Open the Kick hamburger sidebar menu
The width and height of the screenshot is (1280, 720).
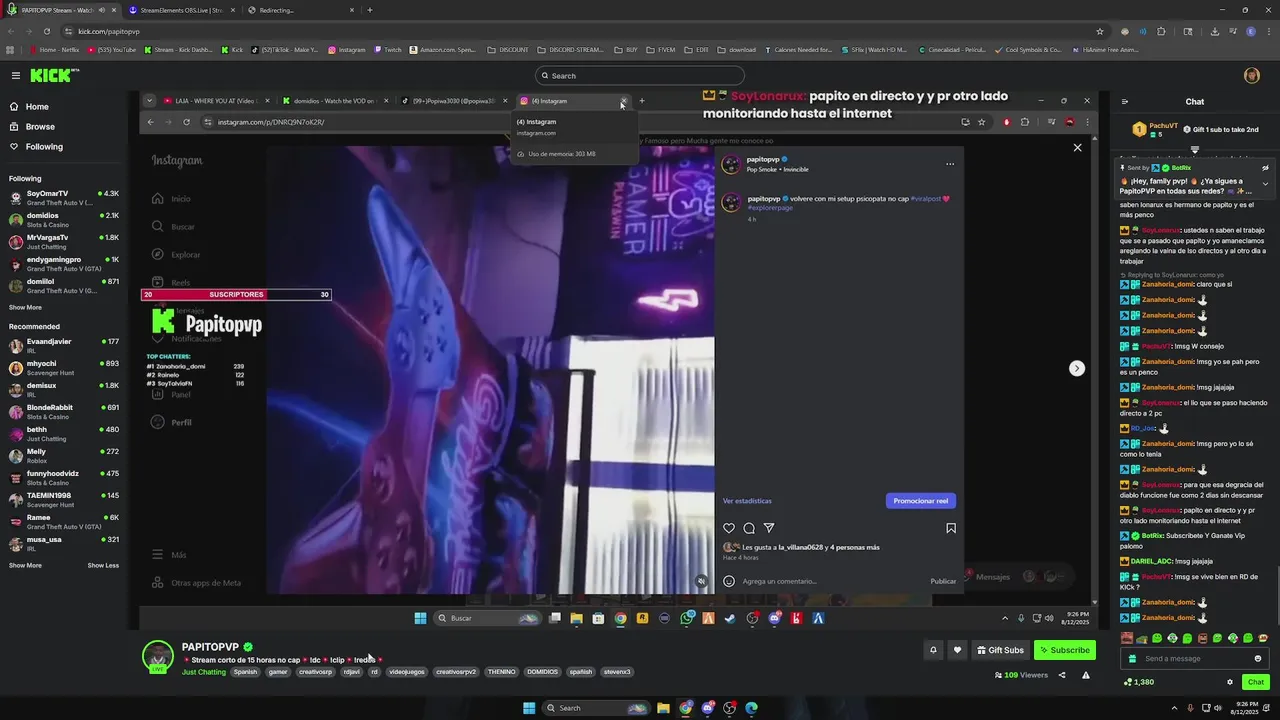pos(15,76)
